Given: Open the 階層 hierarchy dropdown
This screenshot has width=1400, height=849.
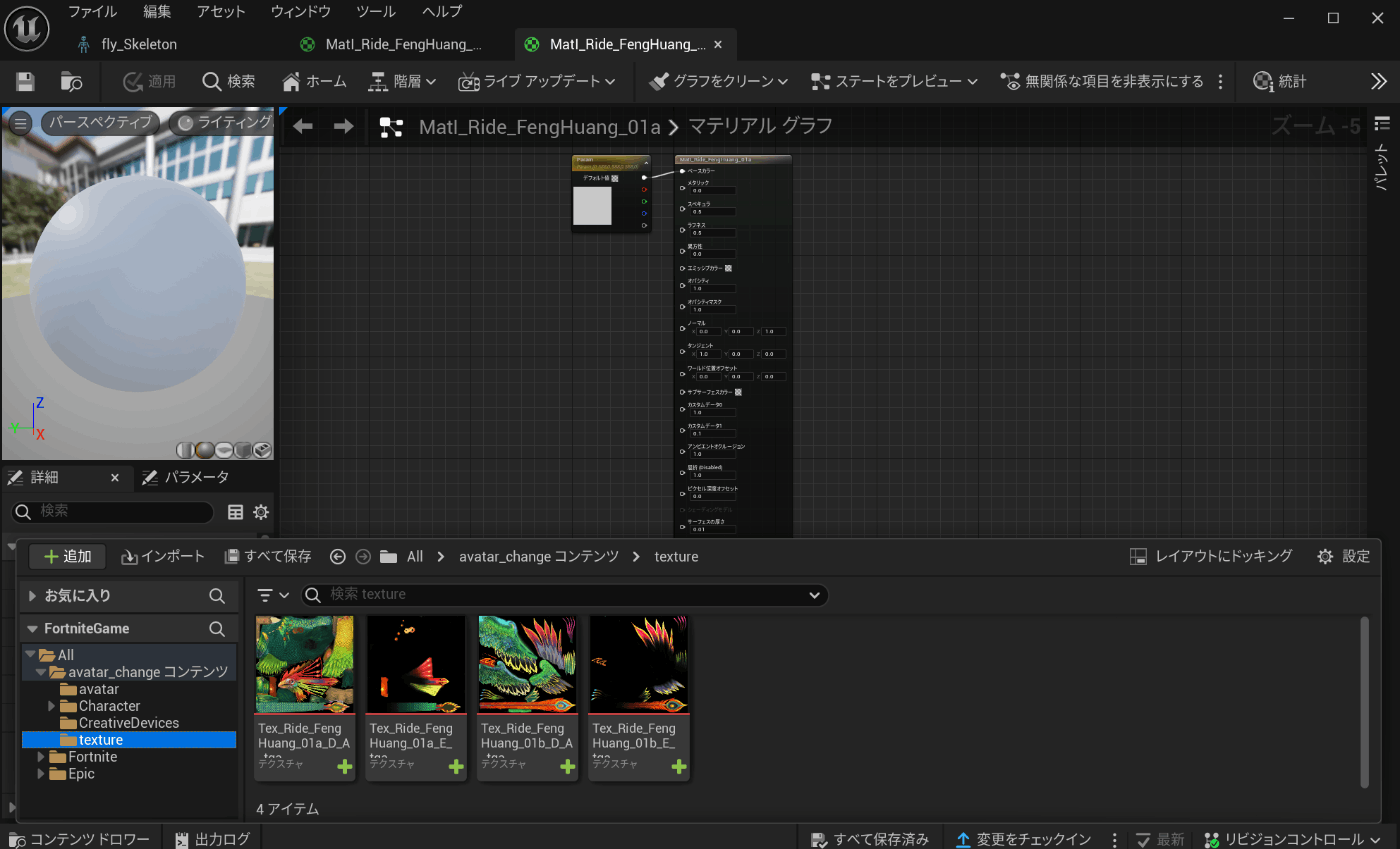Looking at the screenshot, I should click(402, 82).
